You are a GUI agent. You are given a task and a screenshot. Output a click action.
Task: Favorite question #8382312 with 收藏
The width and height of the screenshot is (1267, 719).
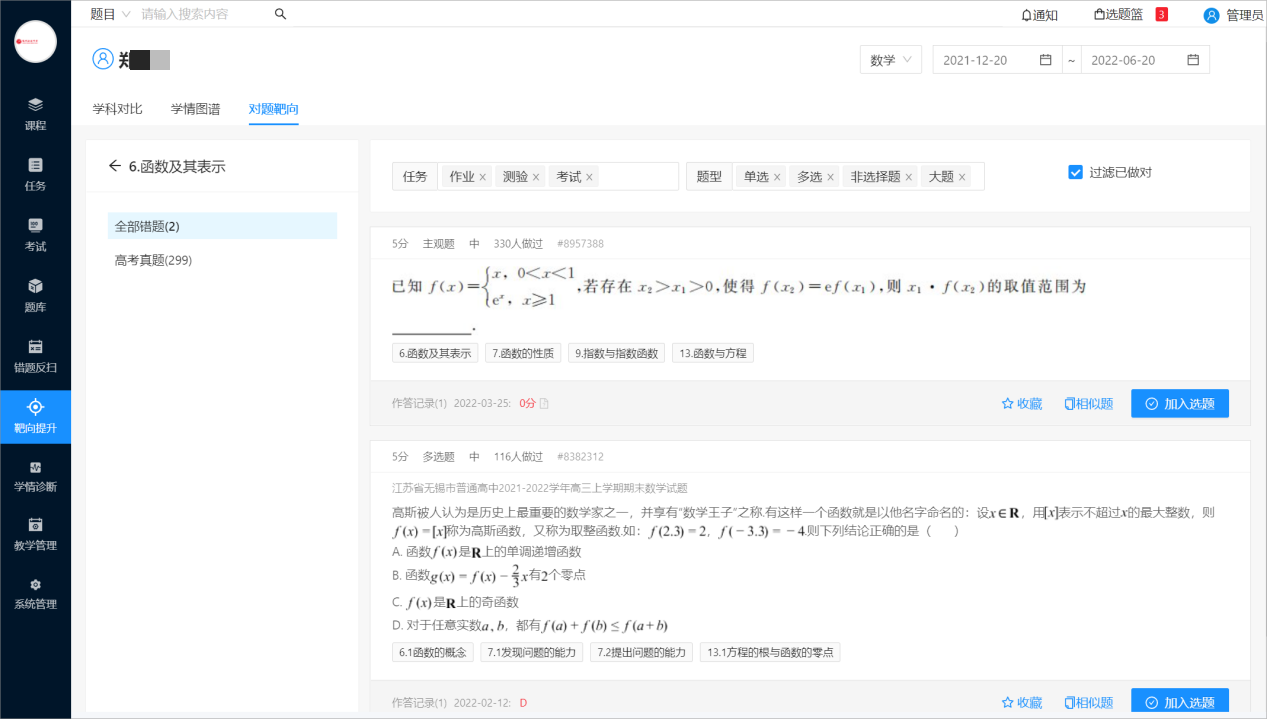click(1021, 703)
